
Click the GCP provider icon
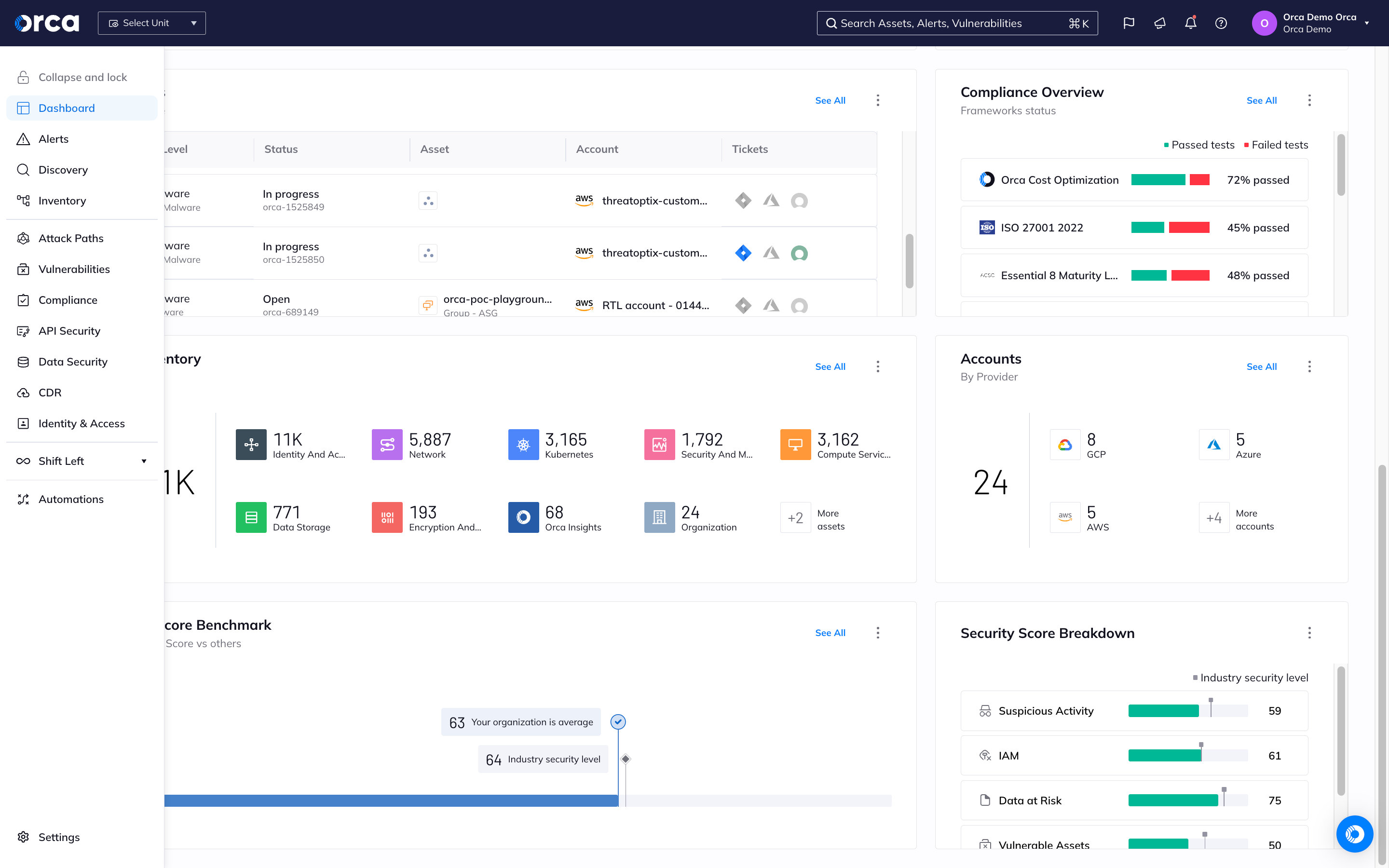[x=1065, y=444]
